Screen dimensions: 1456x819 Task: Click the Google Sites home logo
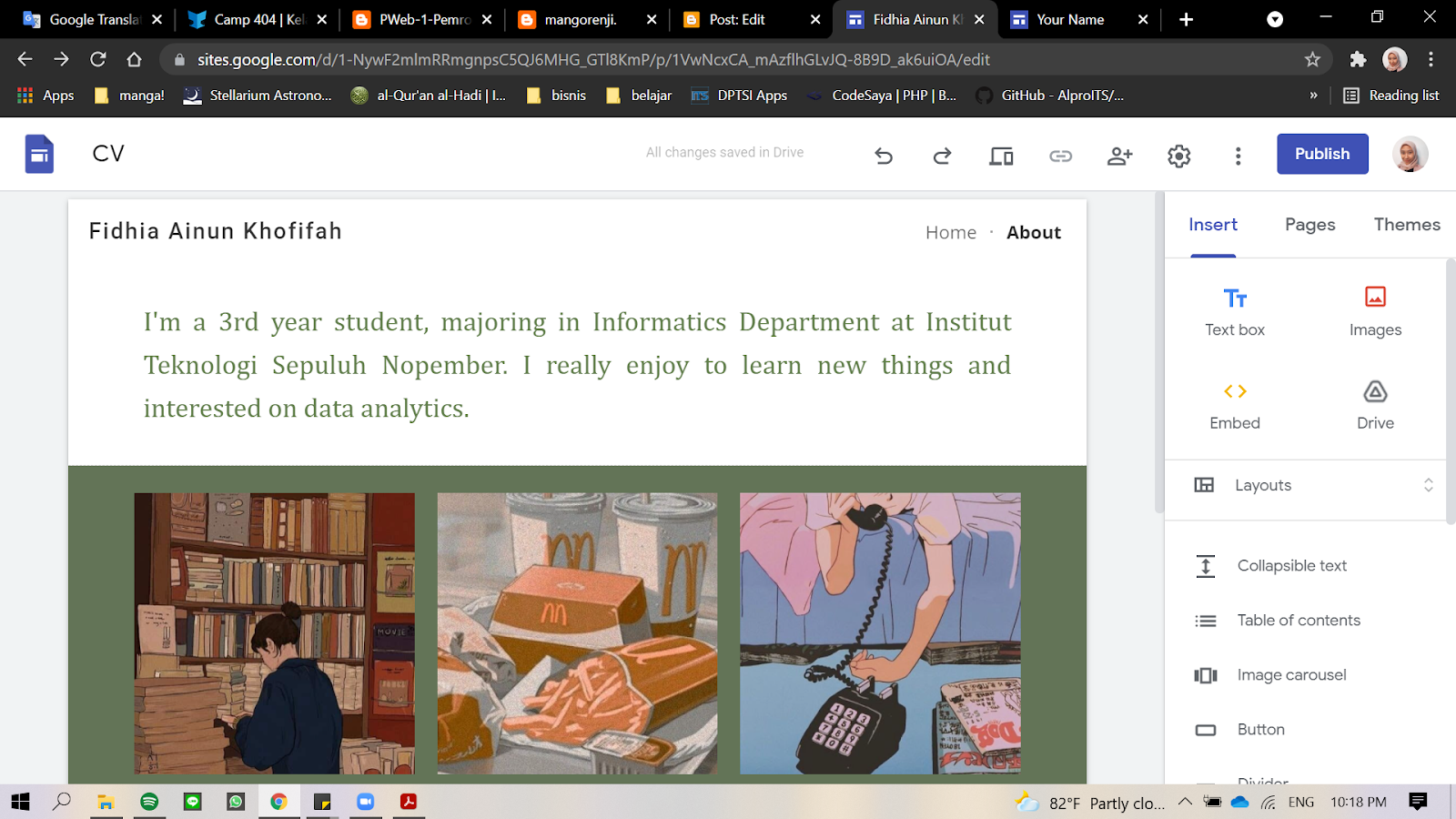tap(39, 154)
